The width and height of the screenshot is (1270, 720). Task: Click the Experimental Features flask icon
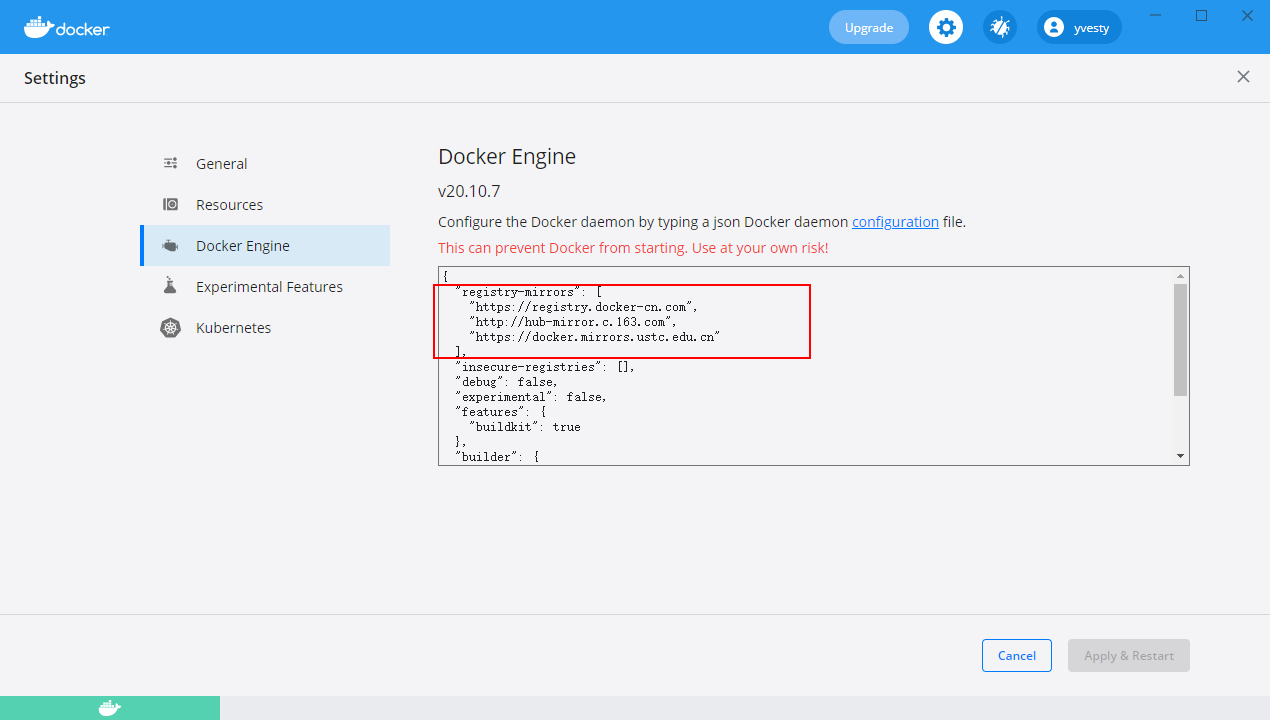pyautogui.click(x=170, y=286)
